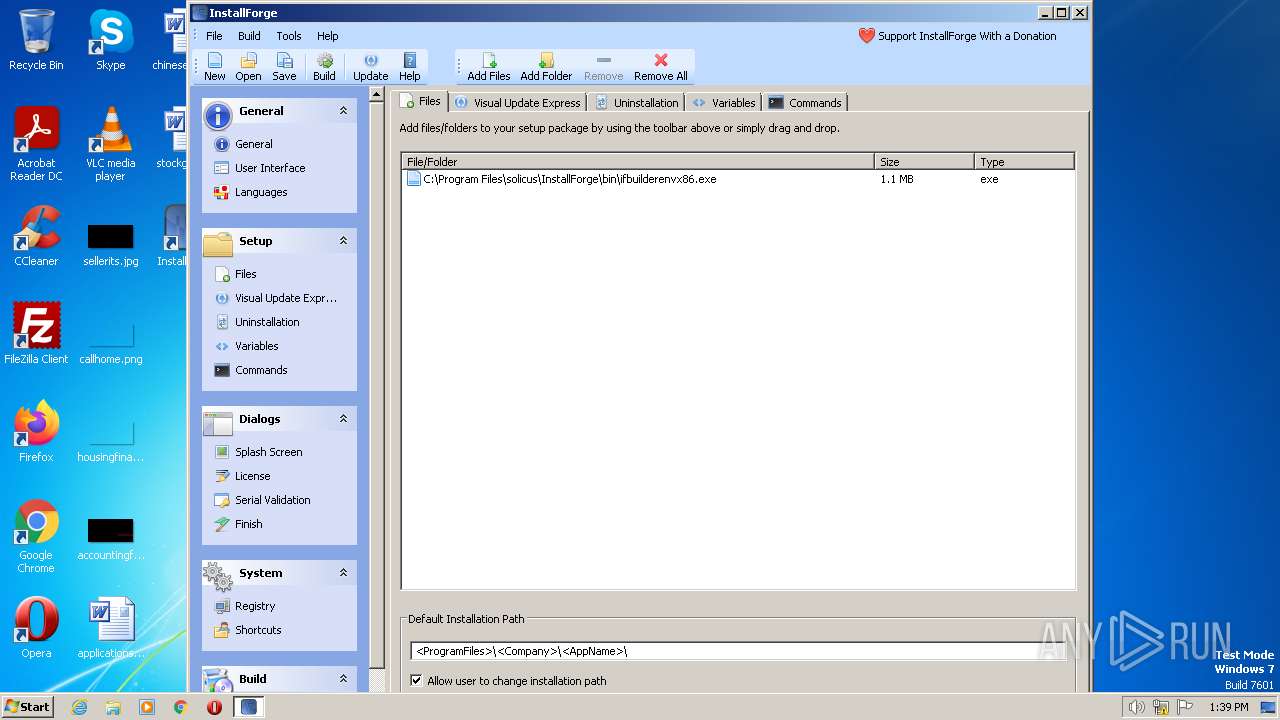Clear the list with Remove All

(661, 67)
